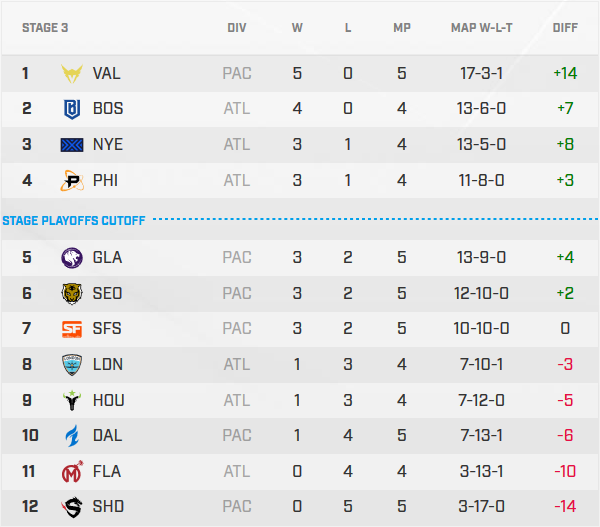Sort standings by the DIFF column header
Viewport: 600px width, 527px height.
coord(565,27)
